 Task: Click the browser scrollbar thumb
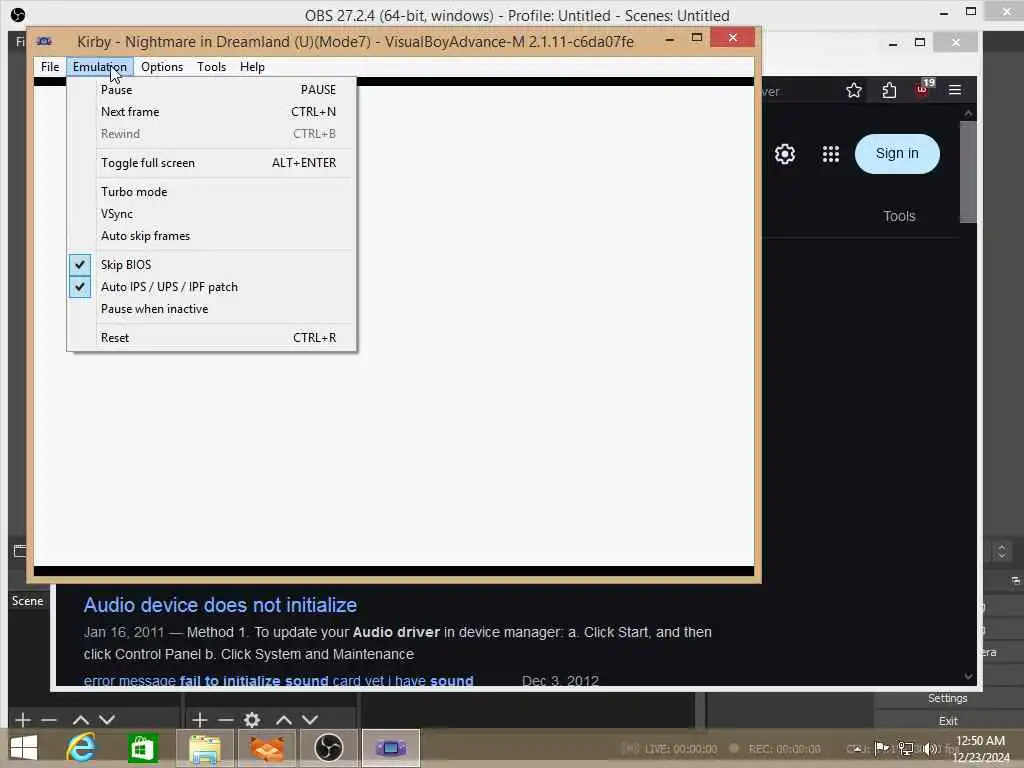tap(968, 171)
